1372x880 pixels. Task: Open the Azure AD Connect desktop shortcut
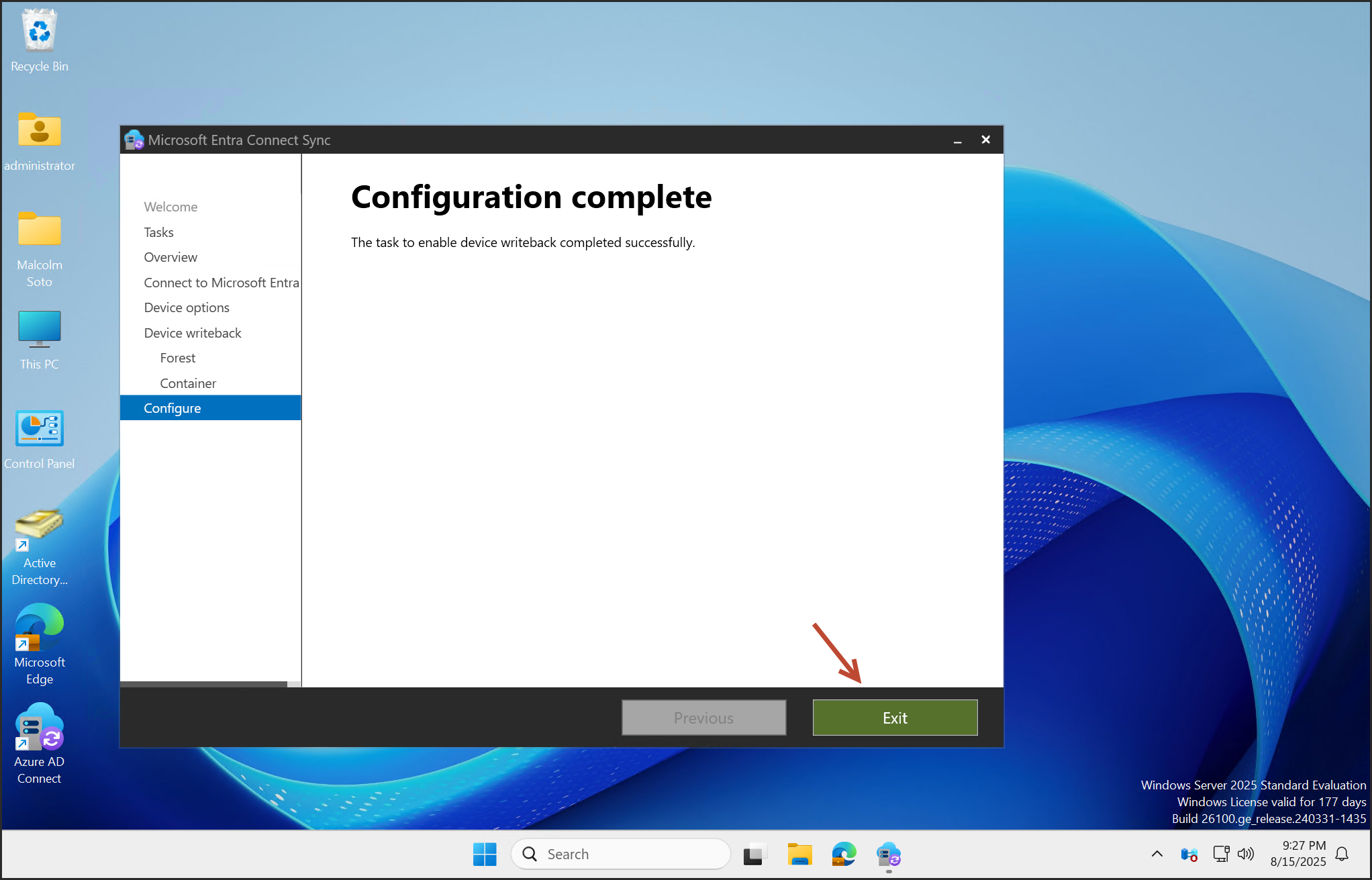pos(39,727)
